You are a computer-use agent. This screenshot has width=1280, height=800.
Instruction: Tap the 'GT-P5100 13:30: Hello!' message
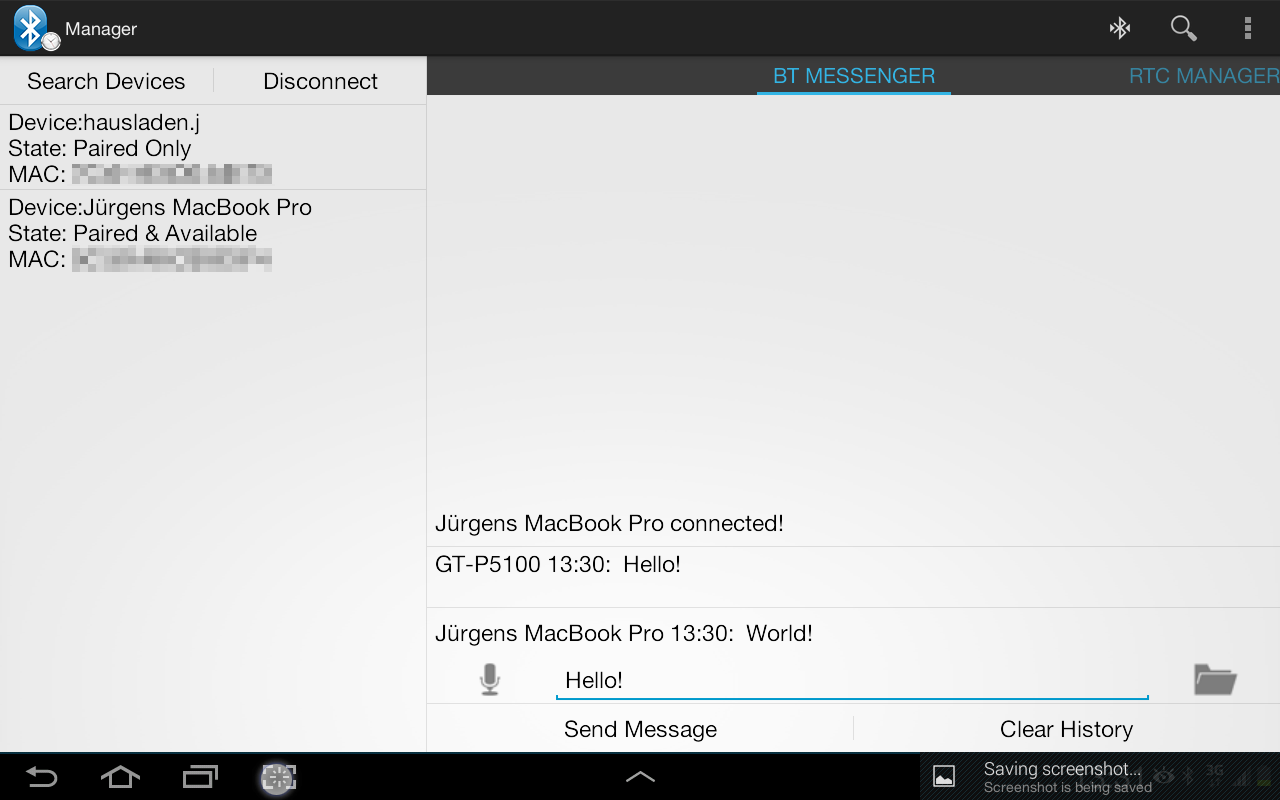click(558, 564)
